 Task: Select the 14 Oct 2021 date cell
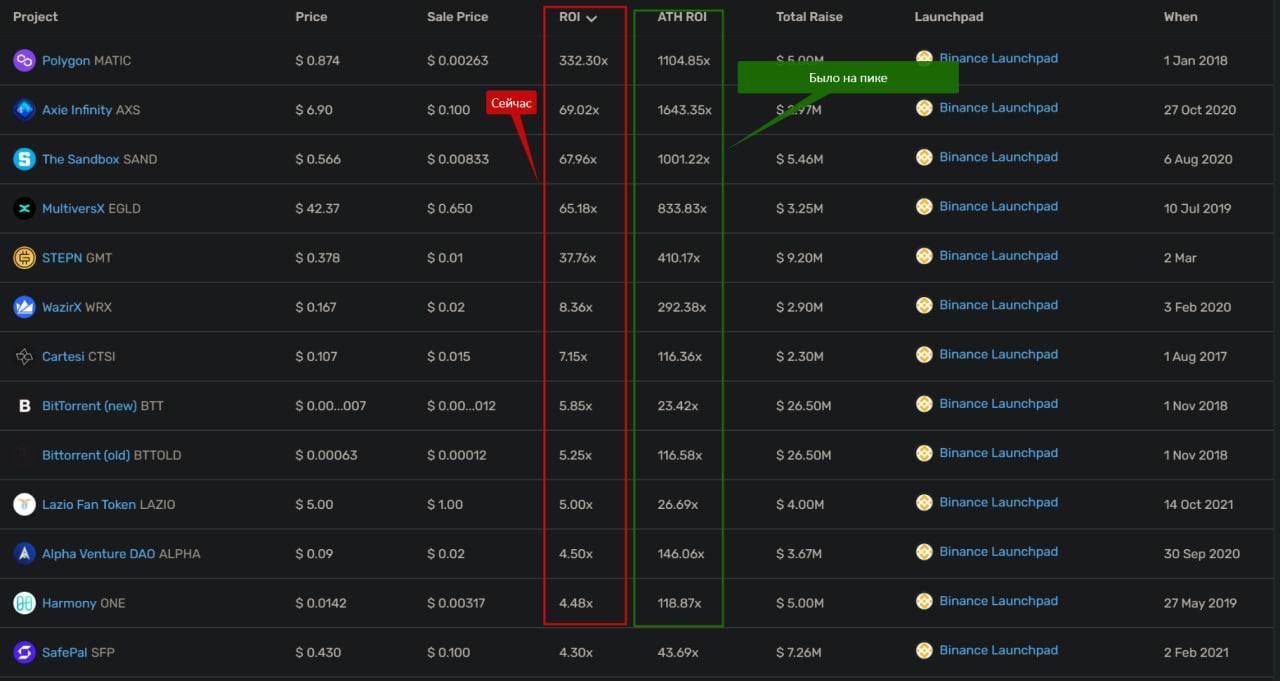1198,505
